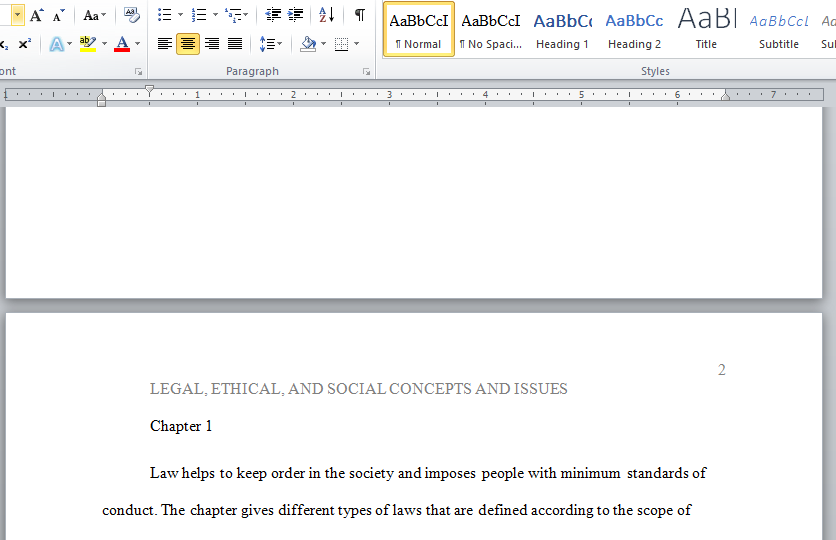Screen dimensions: 836x540
Task: Apply the Heading 1 style
Action: [x=562, y=29]
